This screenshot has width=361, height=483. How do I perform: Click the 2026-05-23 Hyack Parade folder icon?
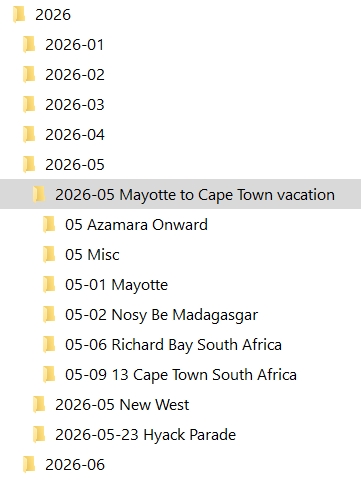(x=39, y=435)
